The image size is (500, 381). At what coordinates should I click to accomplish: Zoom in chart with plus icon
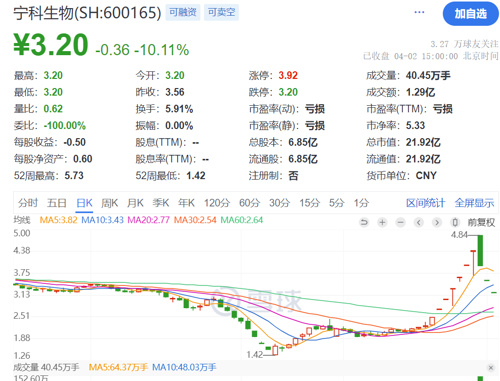[x=382, y=222]
